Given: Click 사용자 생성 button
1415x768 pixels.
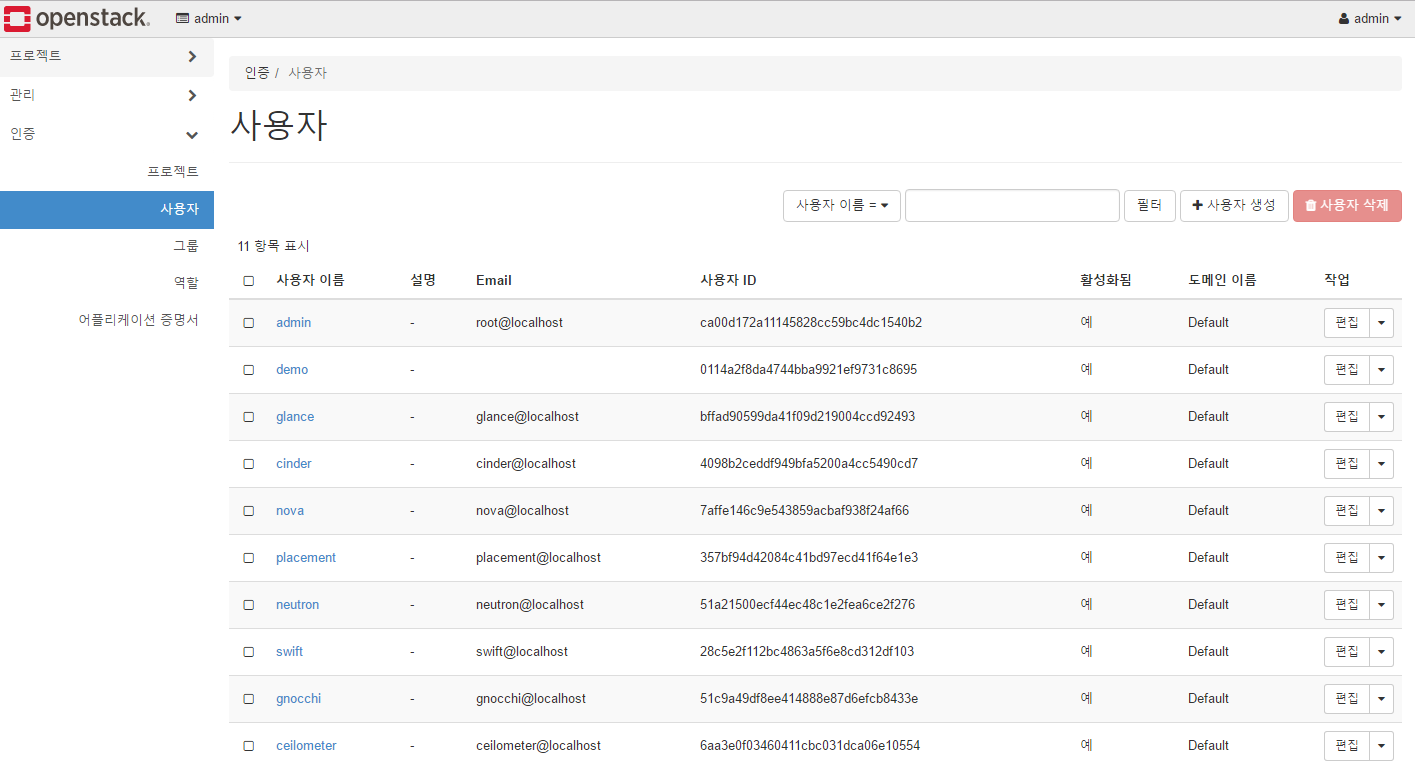Looking at the screenshot, I should coord(1234,205).
